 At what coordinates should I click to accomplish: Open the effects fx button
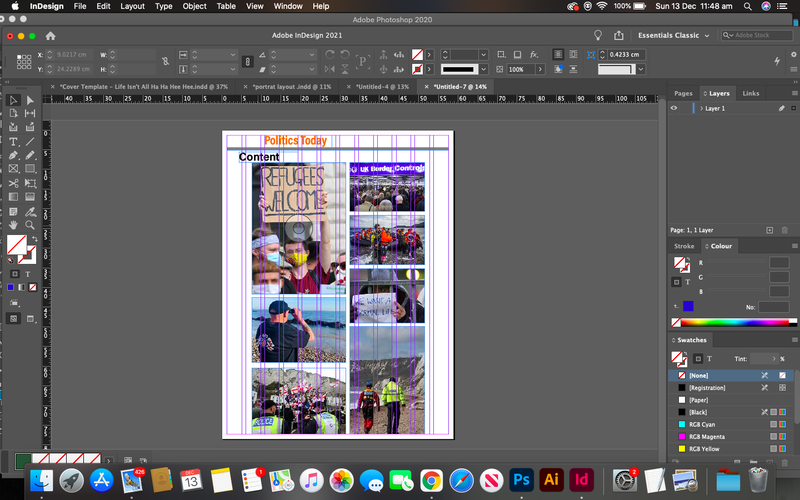click(x=534, y=55)
